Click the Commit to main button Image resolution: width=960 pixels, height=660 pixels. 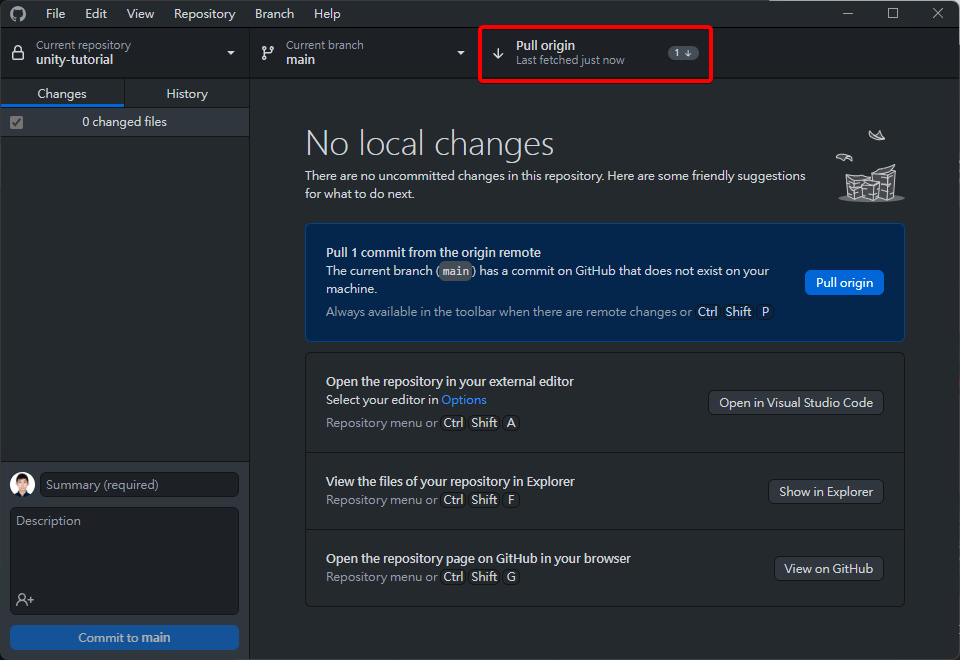[124, 637]
